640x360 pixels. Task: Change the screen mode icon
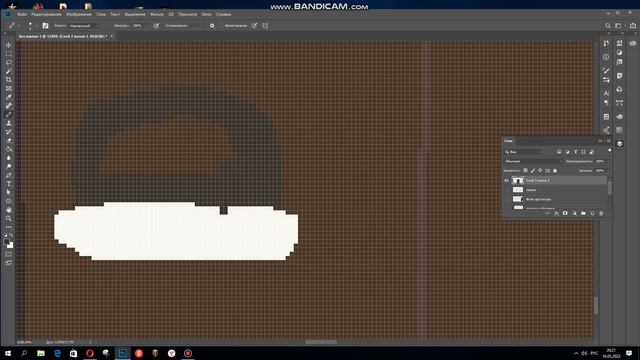9,263
